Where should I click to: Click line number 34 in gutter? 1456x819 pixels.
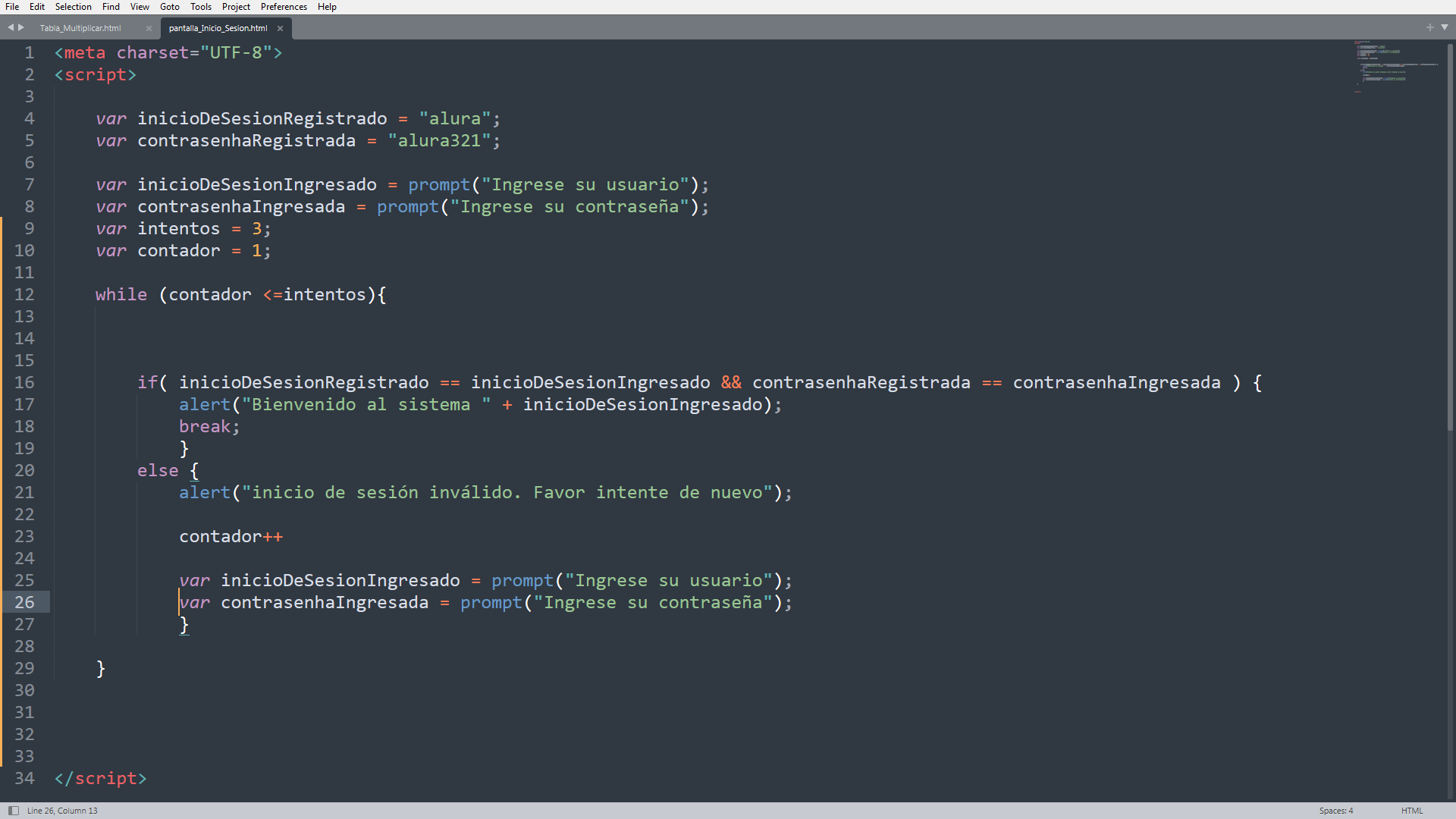[x=24, y=778]
